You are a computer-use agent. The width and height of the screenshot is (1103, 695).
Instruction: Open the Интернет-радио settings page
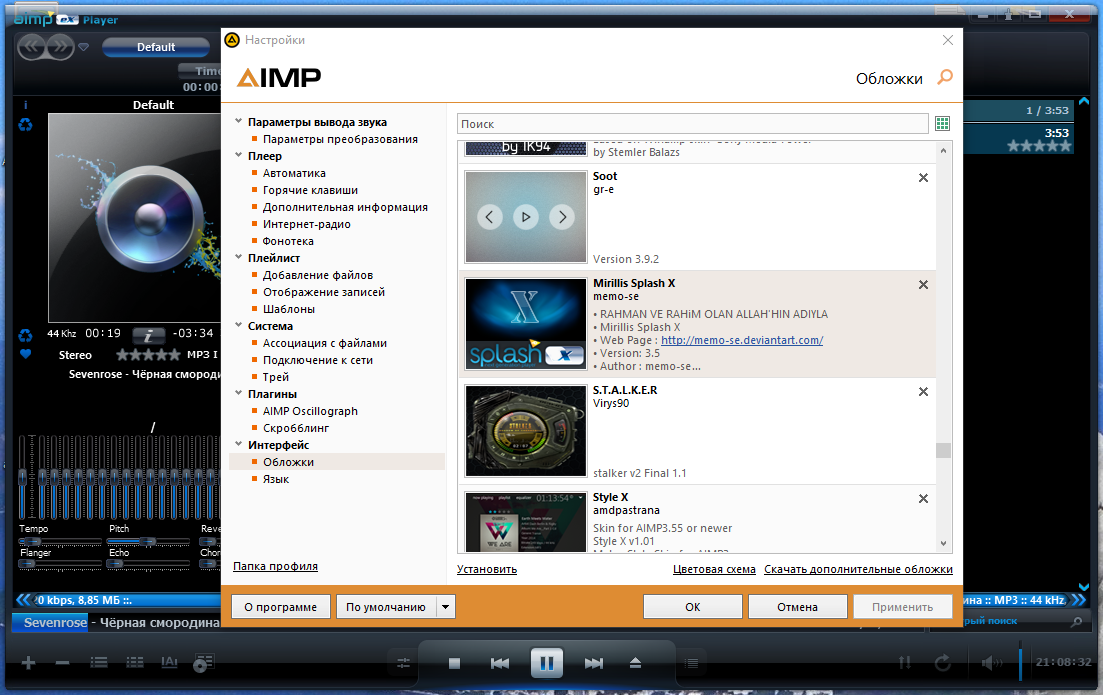click(307, 224)
